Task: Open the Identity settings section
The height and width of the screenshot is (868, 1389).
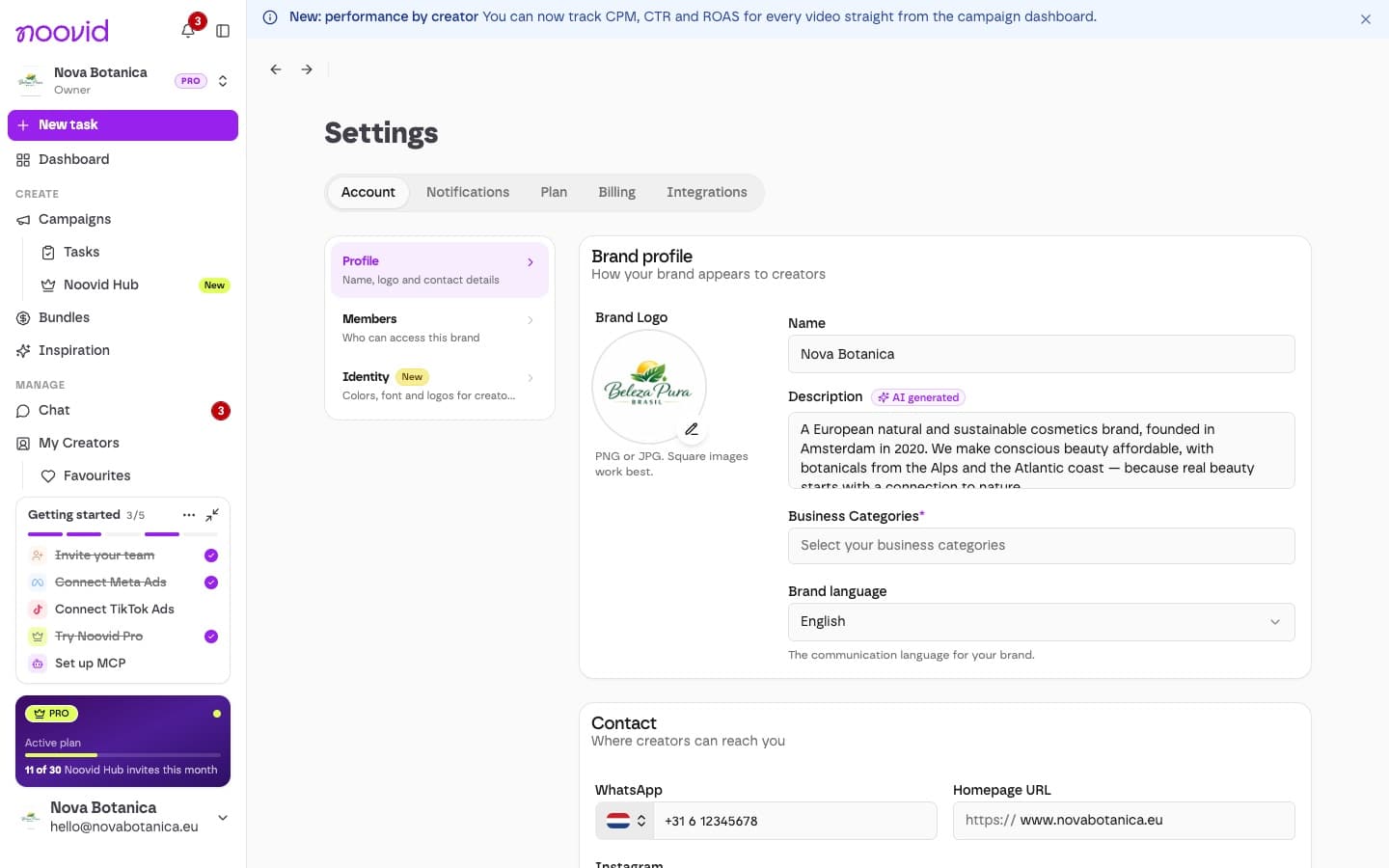Action: tap(440, 386)
